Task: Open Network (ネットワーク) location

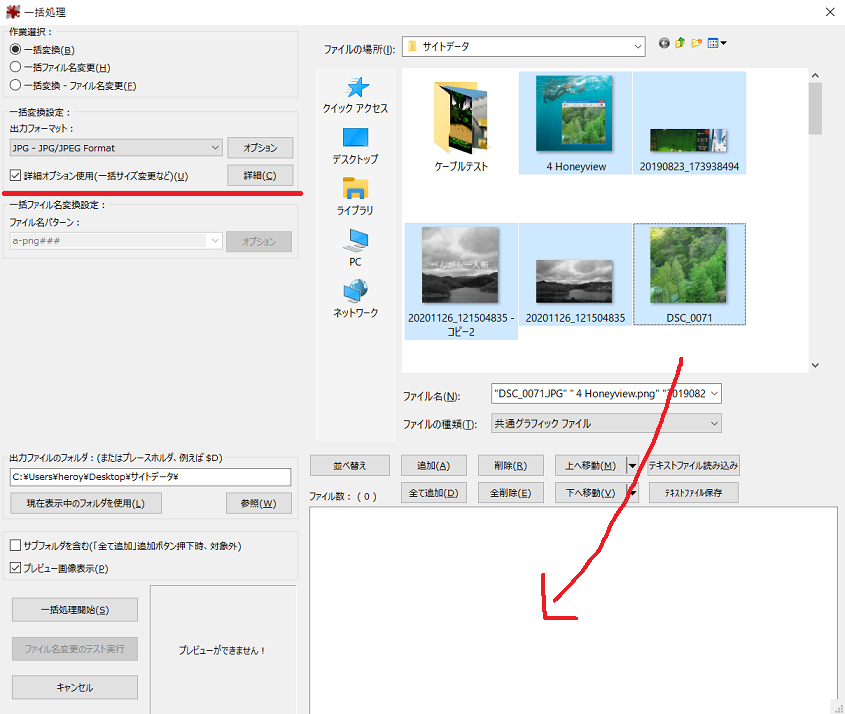Action: pos(355,299)
